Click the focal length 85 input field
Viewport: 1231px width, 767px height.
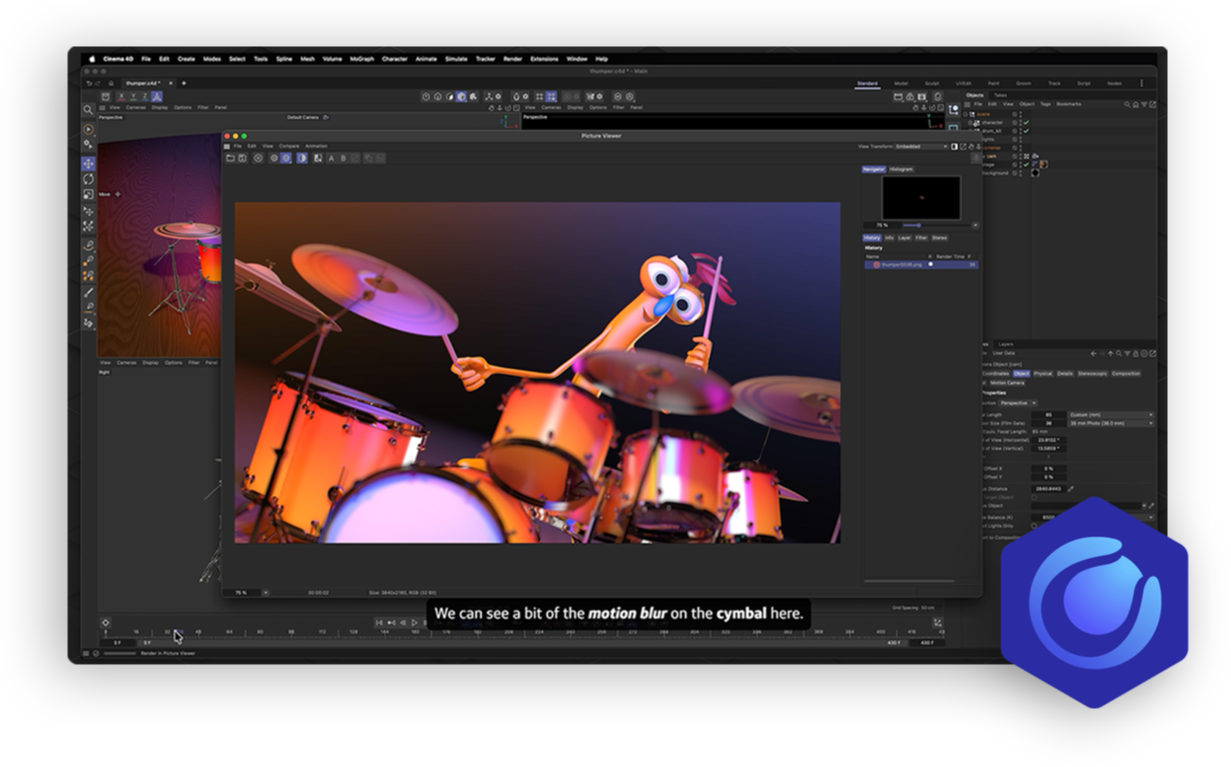tap(1047, 414)
